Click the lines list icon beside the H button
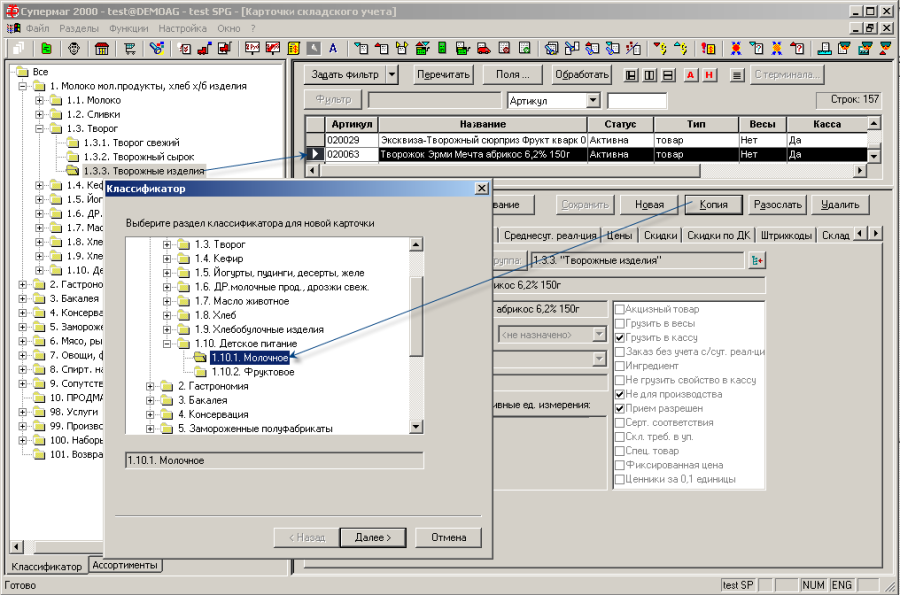 pyautogui.click(x=738, y=75)
